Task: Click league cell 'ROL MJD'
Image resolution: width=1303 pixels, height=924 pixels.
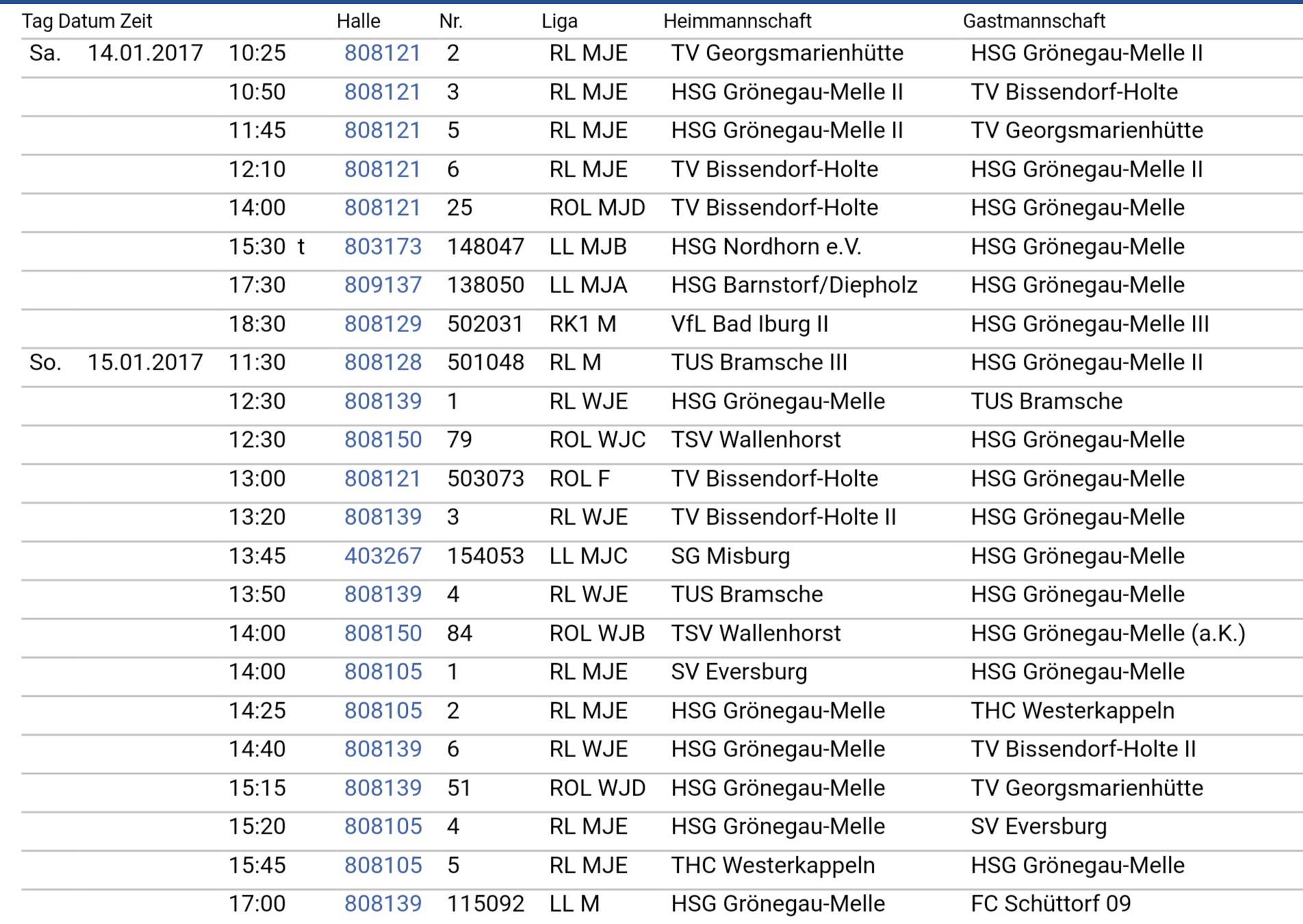Action: (x=597, y=208)
